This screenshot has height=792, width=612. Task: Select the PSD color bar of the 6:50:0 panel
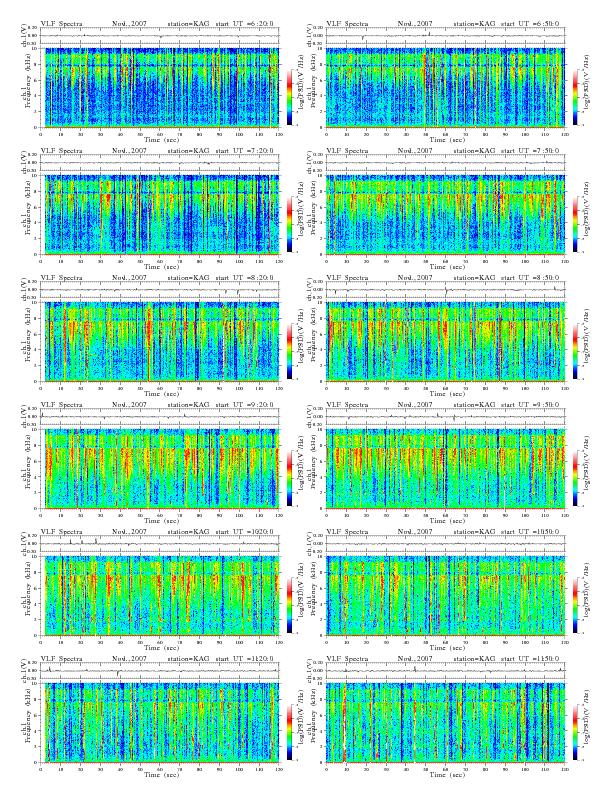point(576,96)
